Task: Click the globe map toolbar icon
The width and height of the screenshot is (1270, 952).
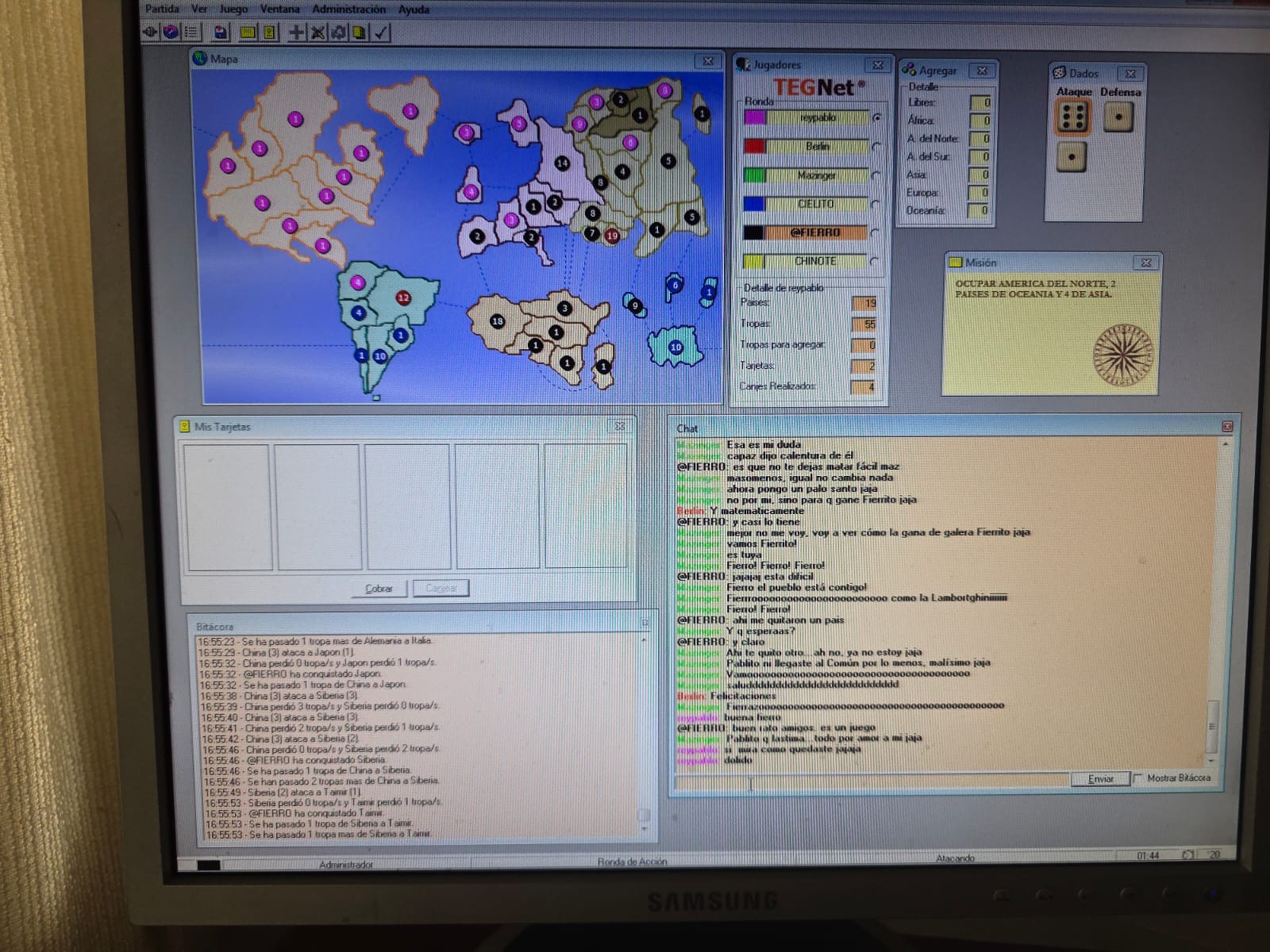Action: 170,32
